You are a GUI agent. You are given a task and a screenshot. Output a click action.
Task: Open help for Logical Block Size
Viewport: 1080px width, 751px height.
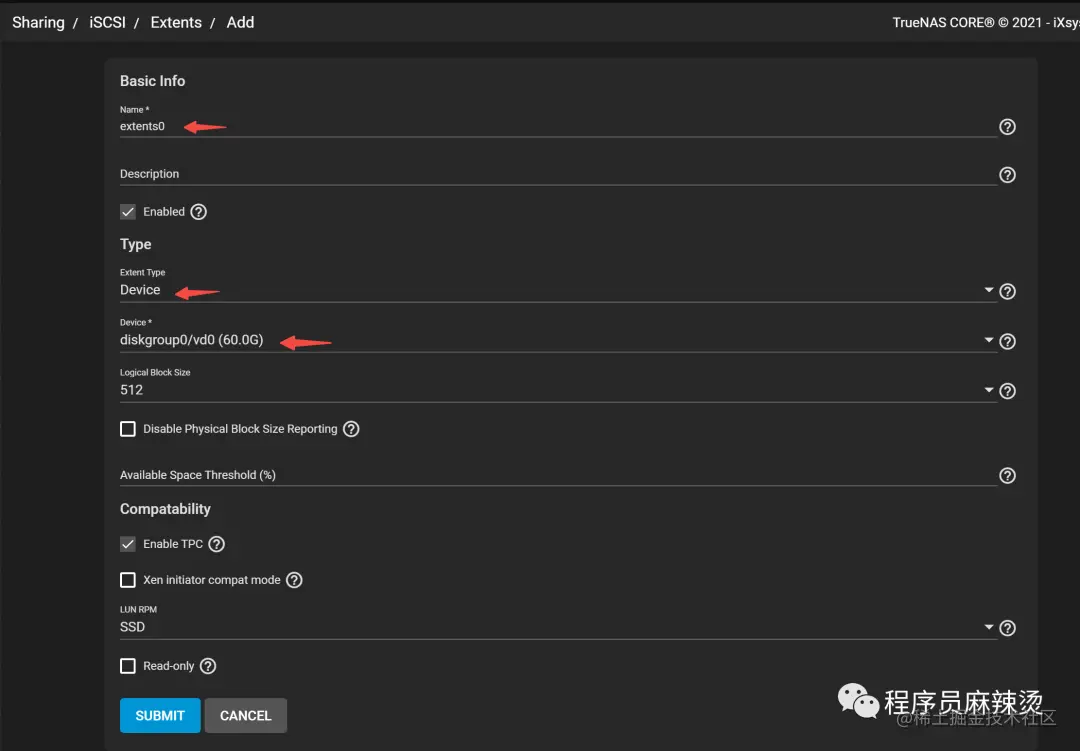(x=1007, y=391)
